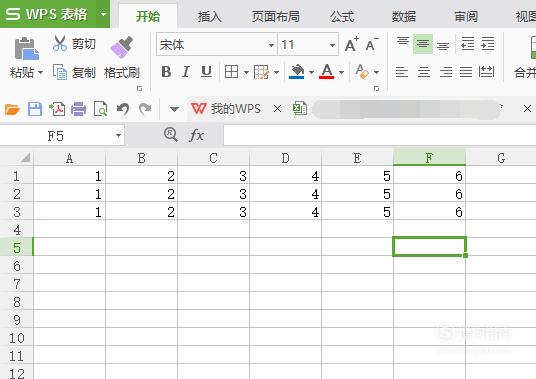Save the workbook with disk icon

coord(35,109)
